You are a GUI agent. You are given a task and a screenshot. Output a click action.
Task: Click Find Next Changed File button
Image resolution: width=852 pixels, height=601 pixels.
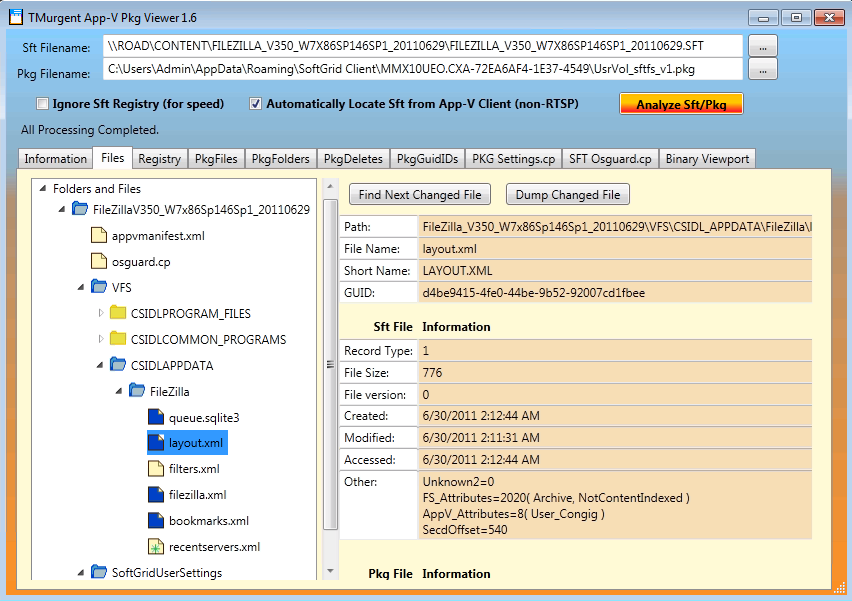pyautogui.click(x=420, y=195)
